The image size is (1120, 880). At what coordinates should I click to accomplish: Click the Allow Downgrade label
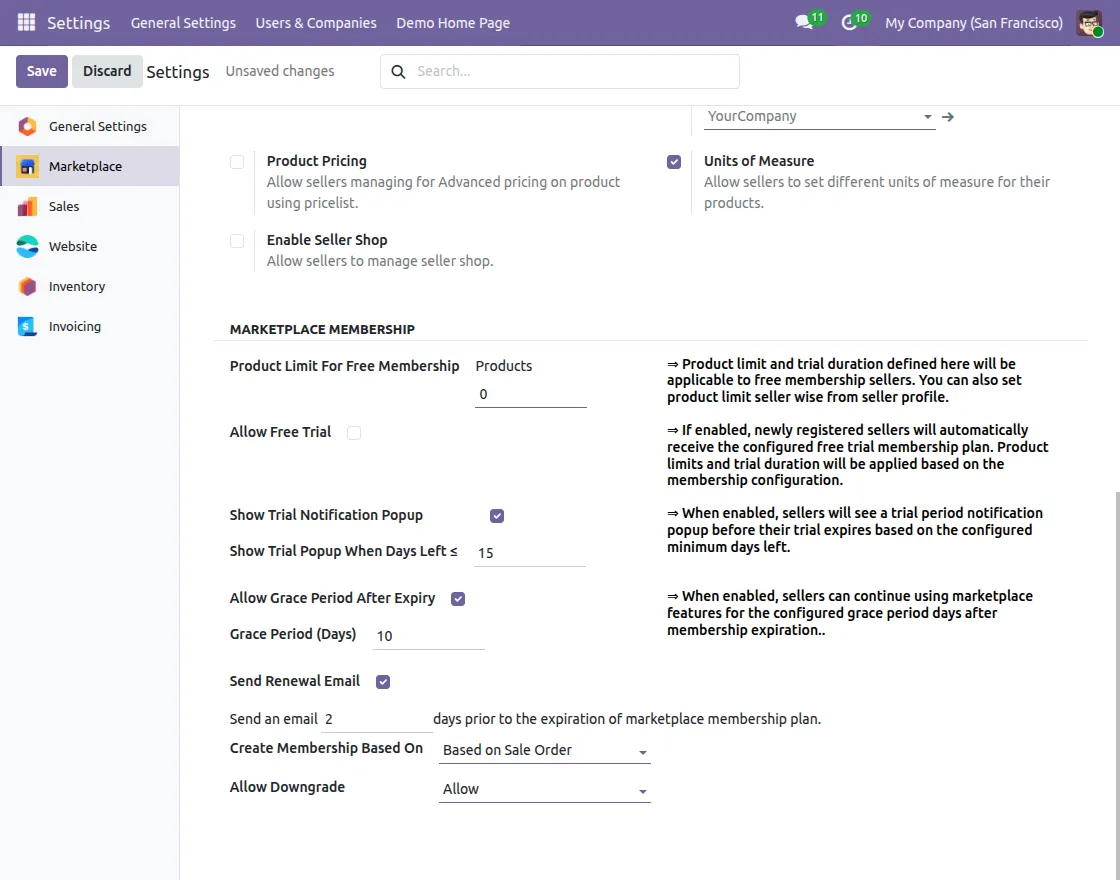coord(287,787)
